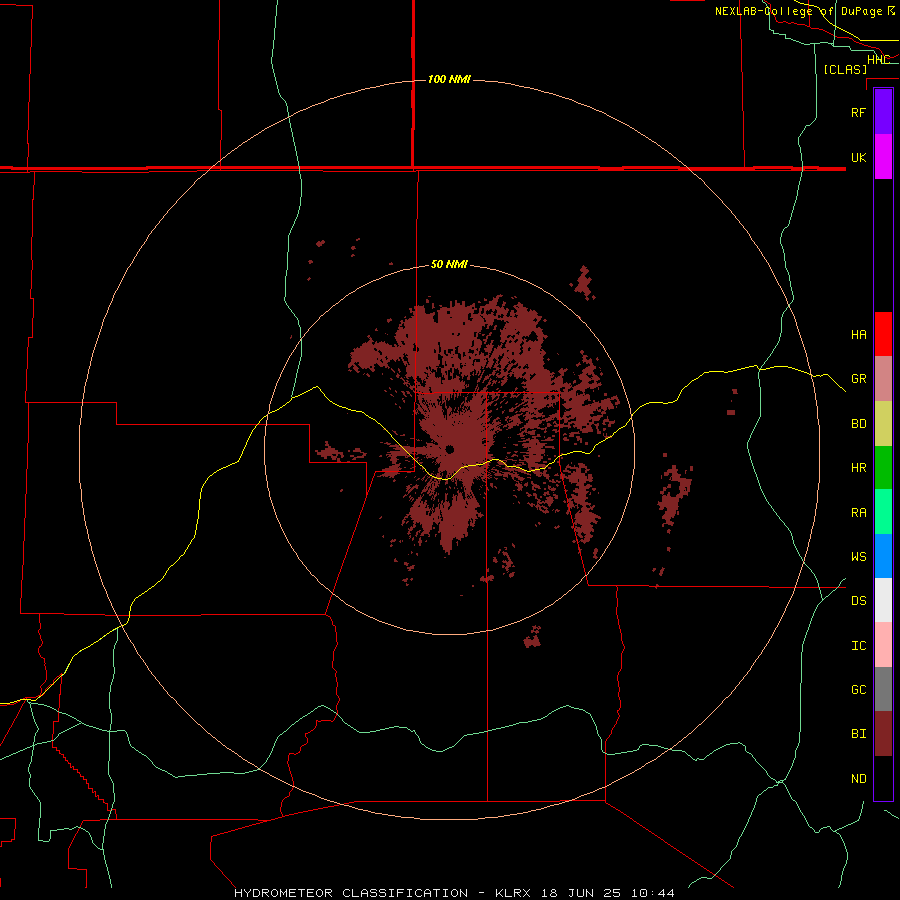Select the light pink IC swatch
This screenshot has width=900, height=900.
(x=883, y=645)
